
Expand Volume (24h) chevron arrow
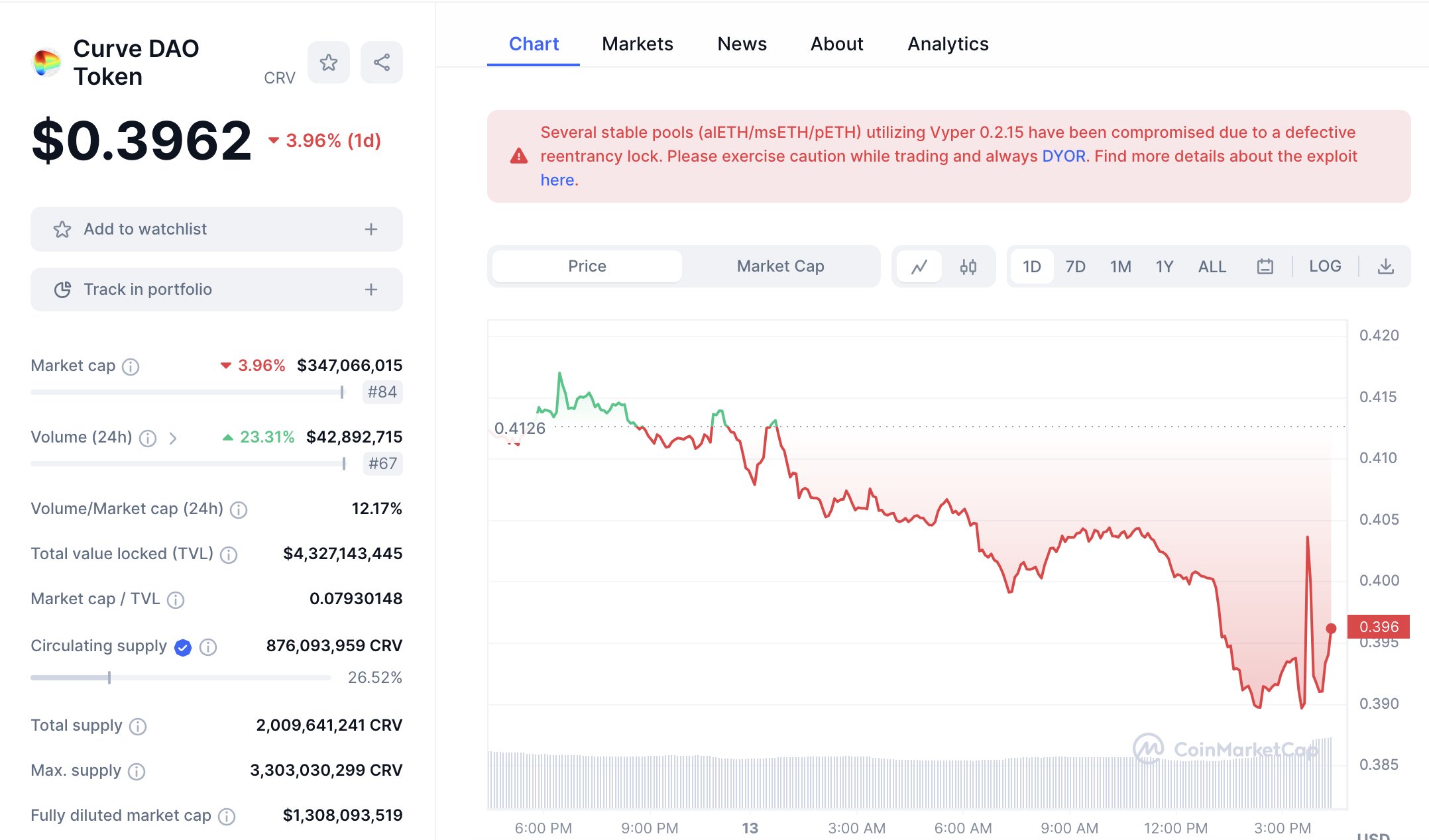pyautogui.click(x=173, y=438)
